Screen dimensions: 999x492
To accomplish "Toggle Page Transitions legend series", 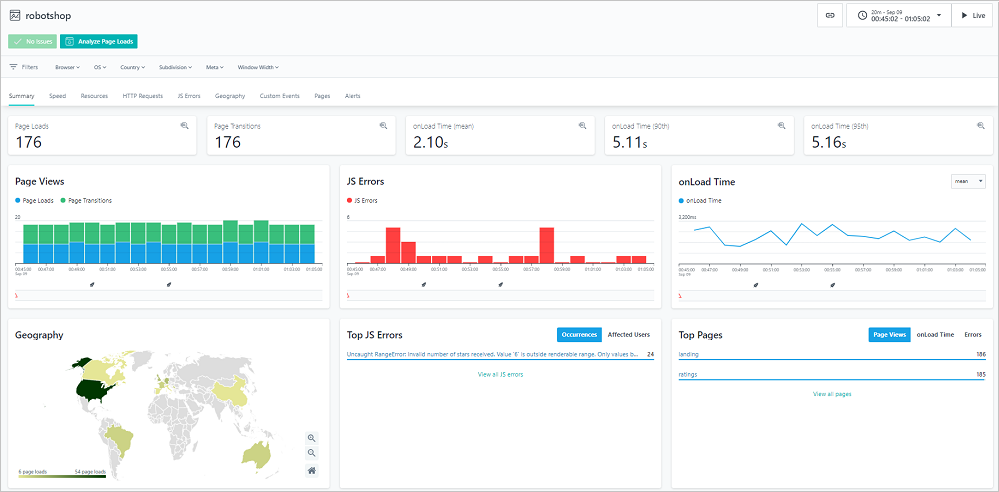I will point(87,201).
